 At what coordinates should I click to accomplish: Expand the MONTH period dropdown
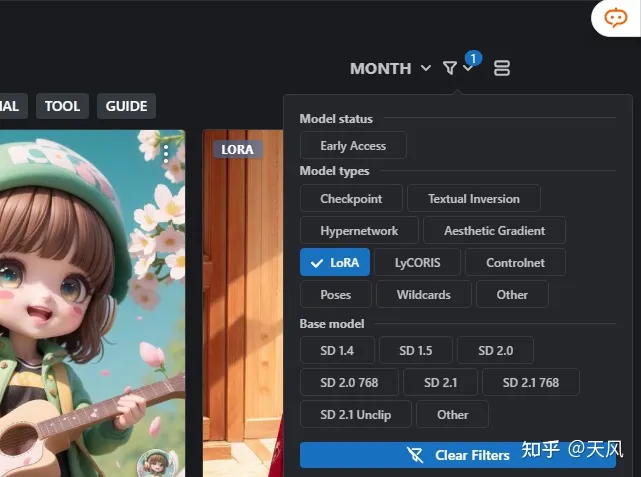pyautogui.click(x=390, y=68)
